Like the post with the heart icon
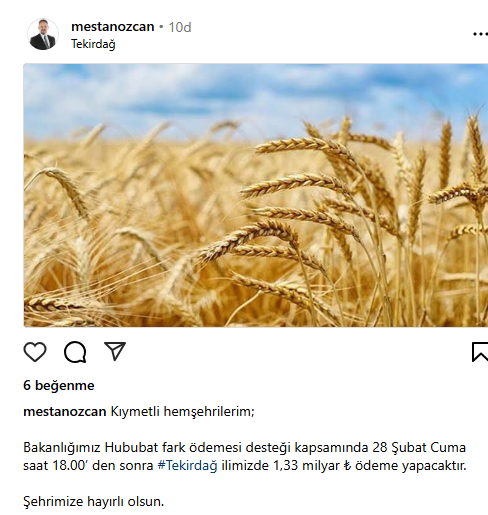The width and height of the screenshot is (488, 515). point(35,352)
